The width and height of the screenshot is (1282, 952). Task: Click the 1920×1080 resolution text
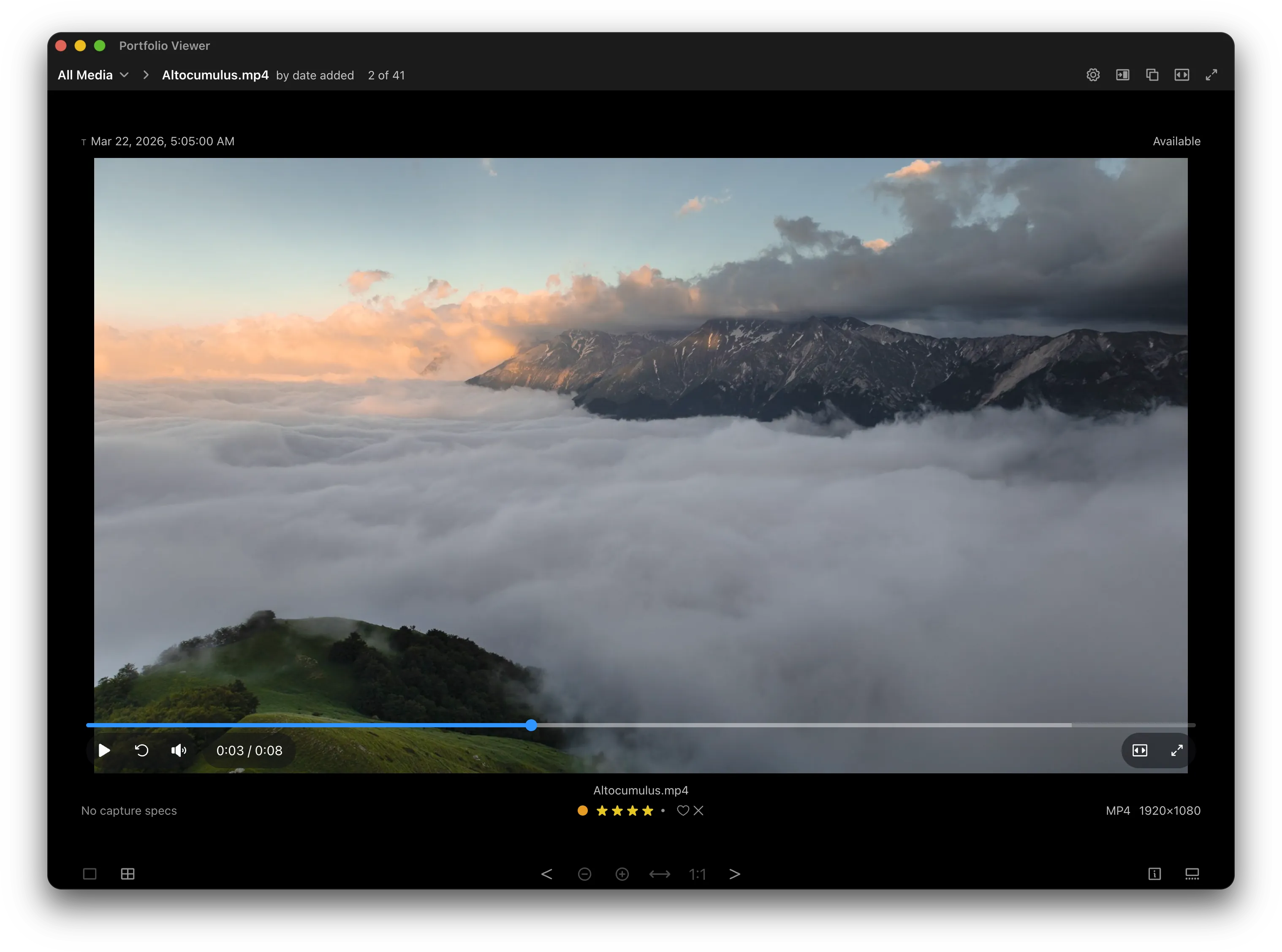[1170, 811]
